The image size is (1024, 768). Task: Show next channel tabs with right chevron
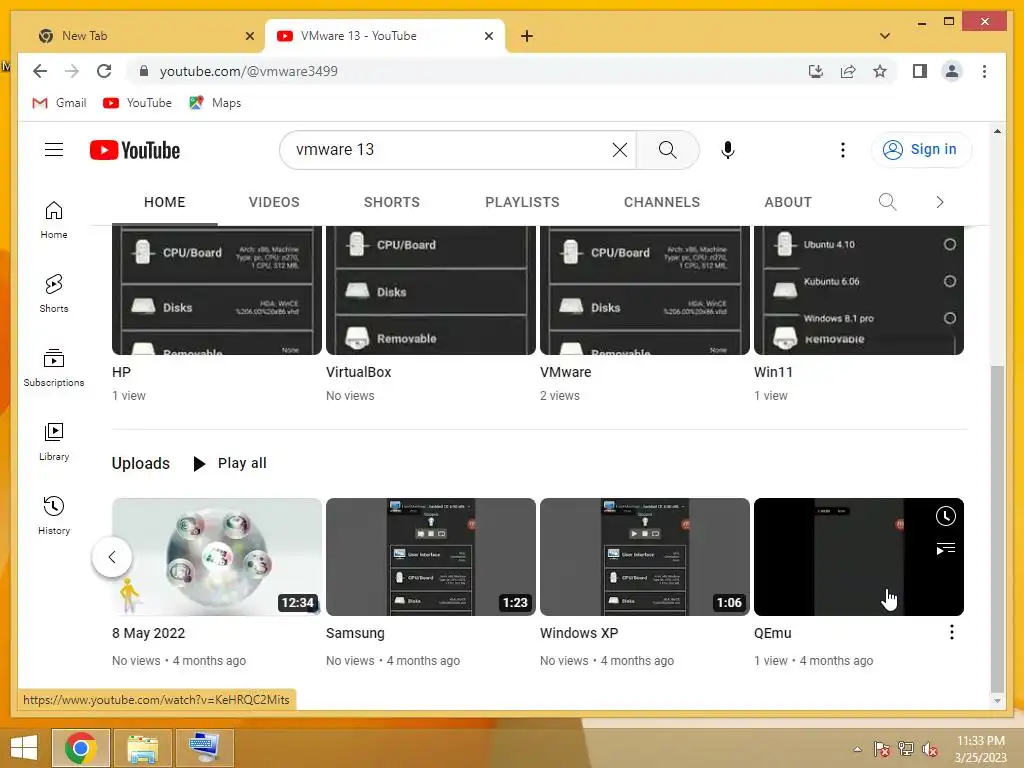(x=940, y=202)
